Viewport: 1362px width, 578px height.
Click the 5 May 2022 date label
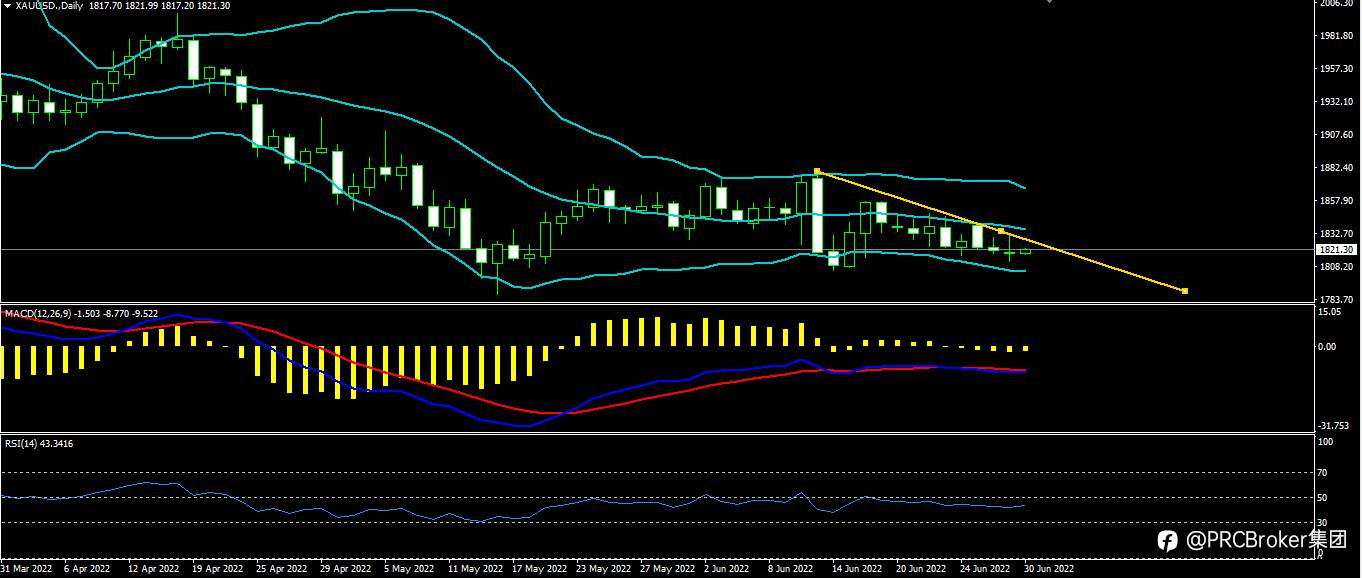coord(409,569)
